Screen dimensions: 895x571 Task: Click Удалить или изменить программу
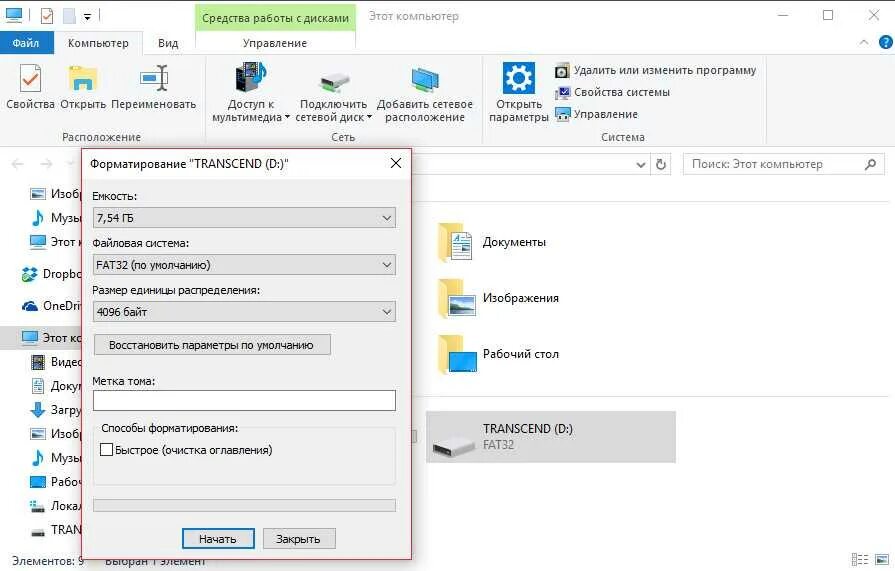[x=655, y=70]
